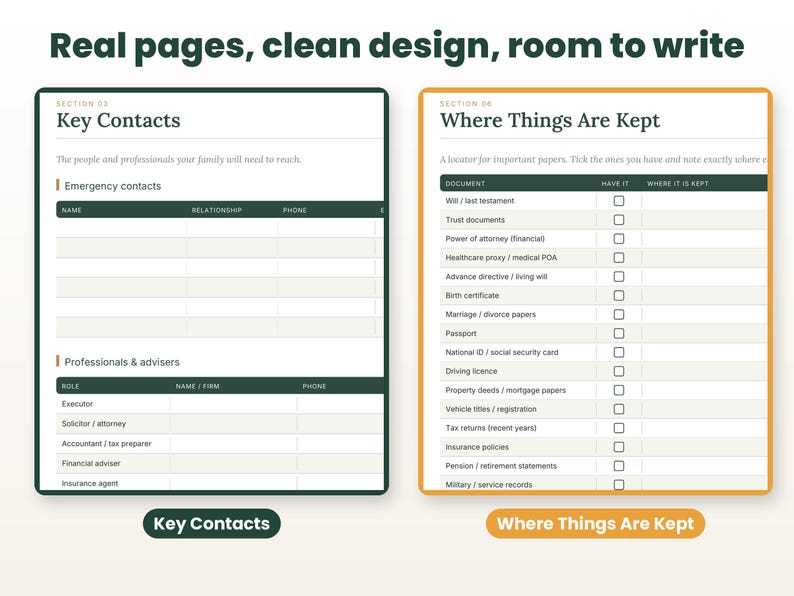The width and height of the screenshot is (794, 596).
Task: Tick the Vehicle titles / registration checkbox
Action: click(618, 409)
